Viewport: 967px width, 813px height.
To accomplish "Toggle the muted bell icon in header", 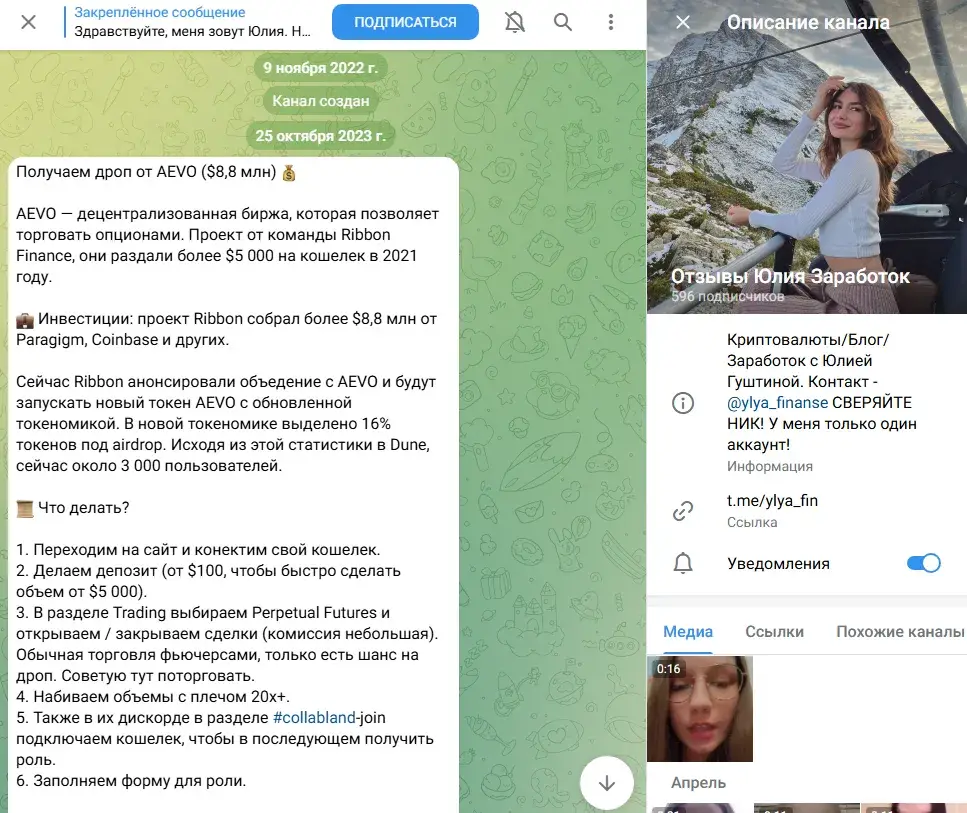I will [515, 22].
